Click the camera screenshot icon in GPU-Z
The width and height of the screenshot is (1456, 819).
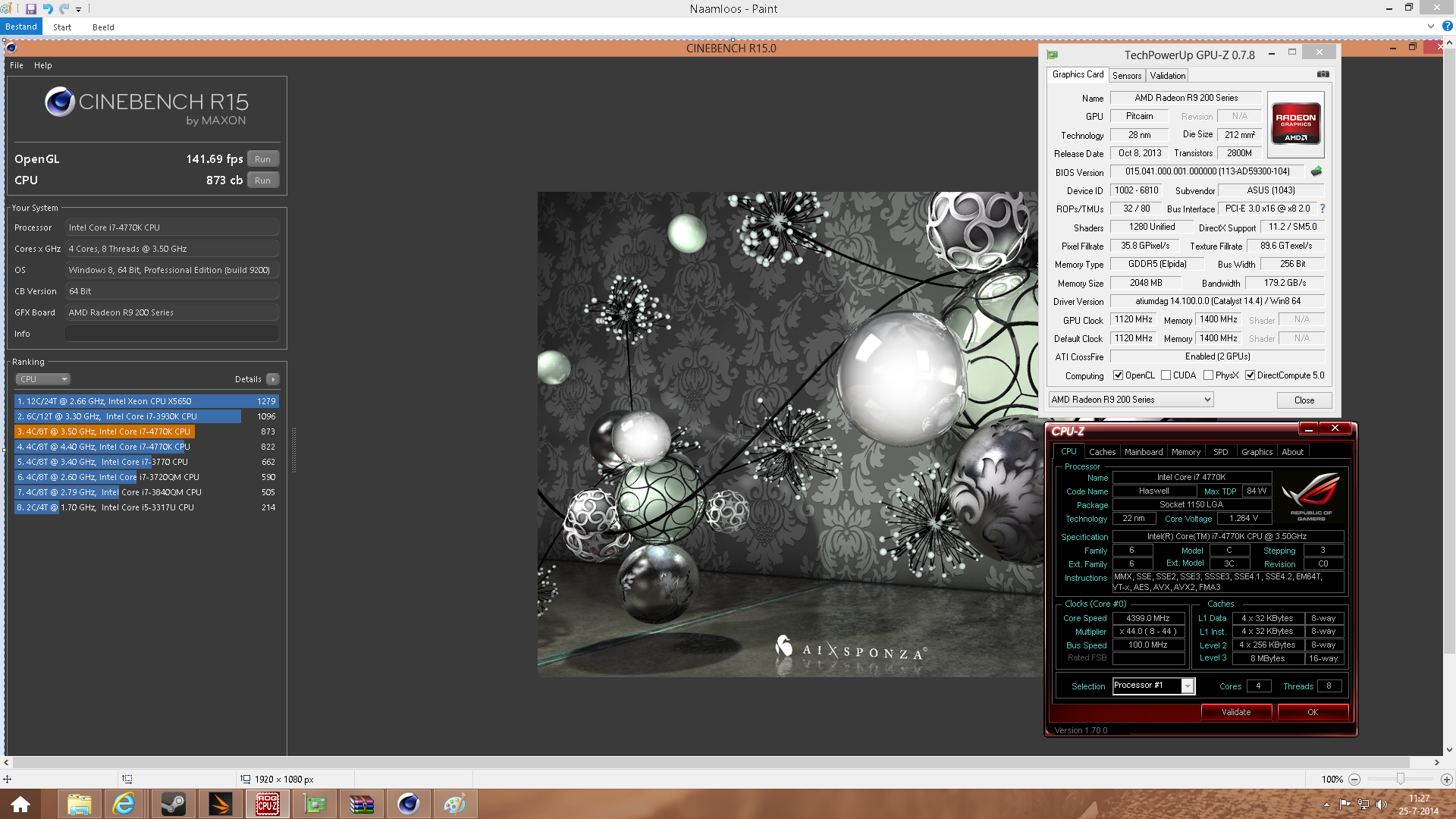pyautogui.click(x=1323, y=74)
